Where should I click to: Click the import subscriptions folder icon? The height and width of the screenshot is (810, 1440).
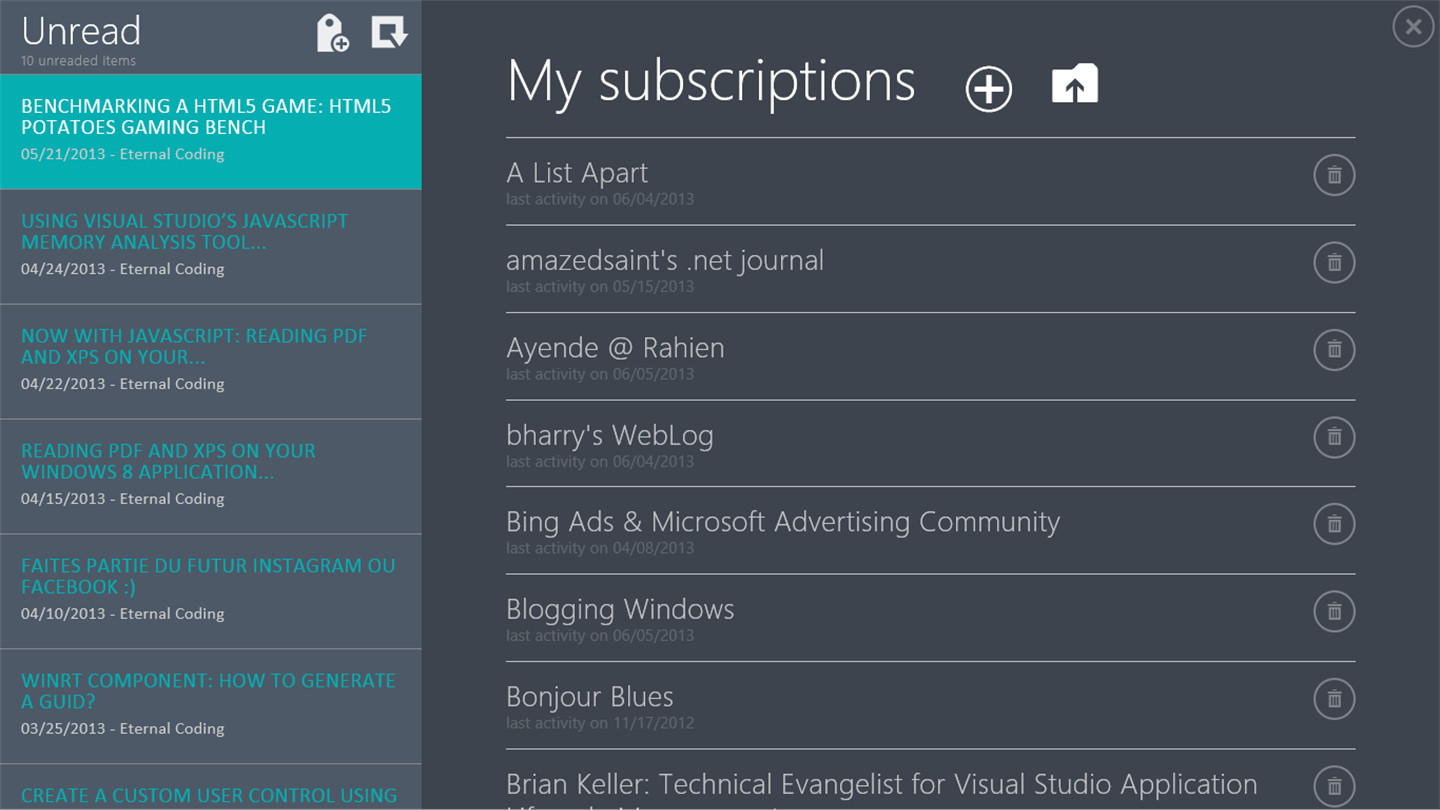pyautogui.click(x=1075, y=84)
